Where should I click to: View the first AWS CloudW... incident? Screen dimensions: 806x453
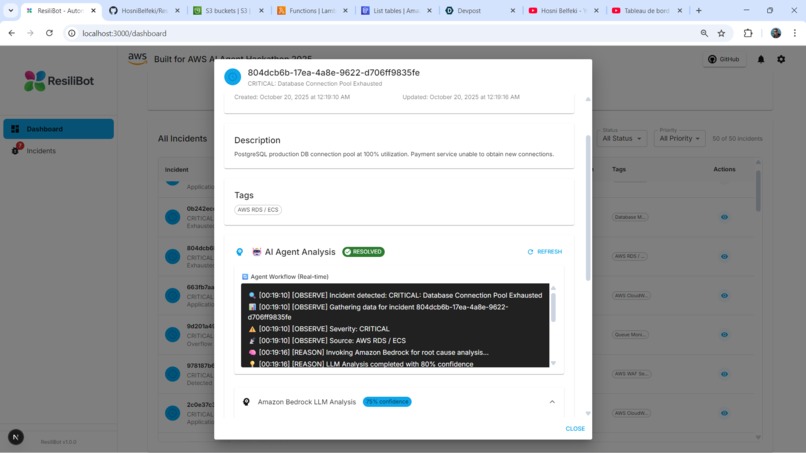click(724, 296)
